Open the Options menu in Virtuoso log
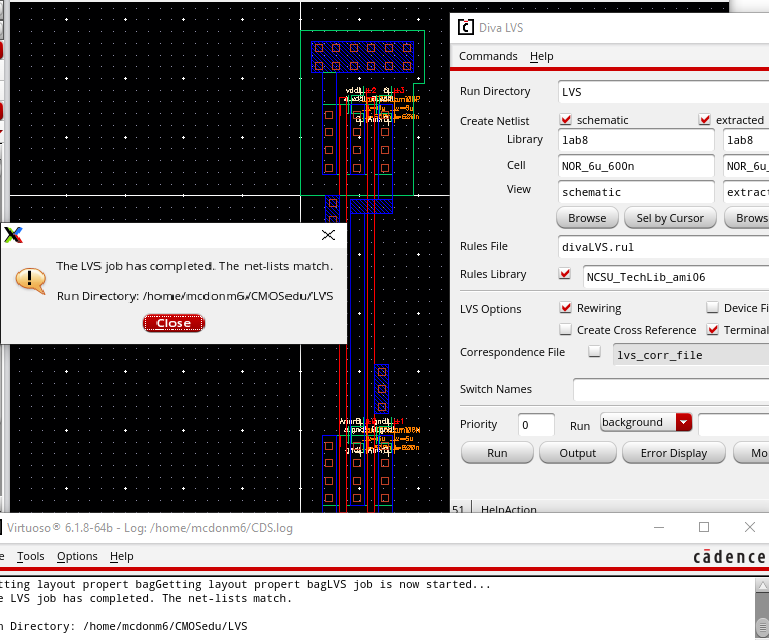Image resolution: width=769 pixels, height=640 pixels. pyautogui.click(x=77, y=556)
